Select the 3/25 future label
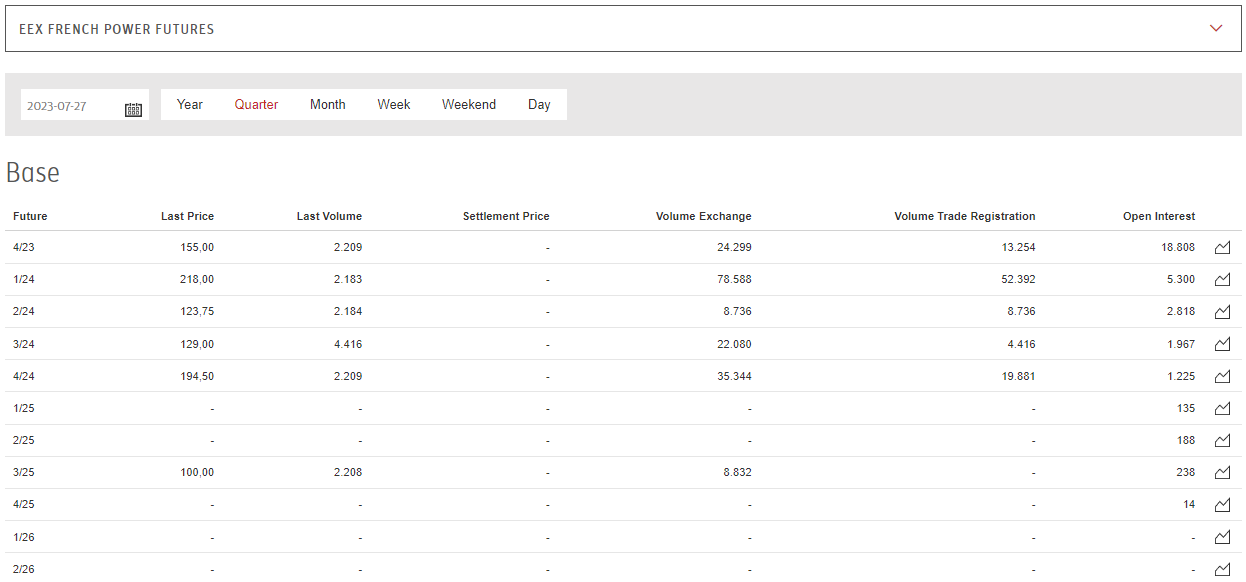 click(x=24, y=472)
